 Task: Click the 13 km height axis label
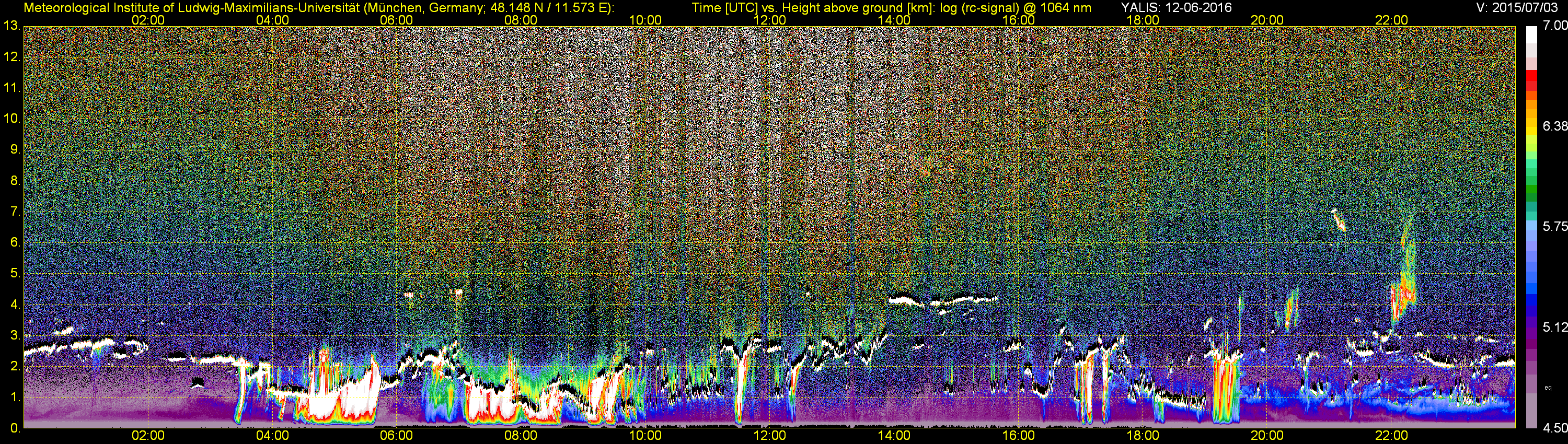(x=11, y=26)
